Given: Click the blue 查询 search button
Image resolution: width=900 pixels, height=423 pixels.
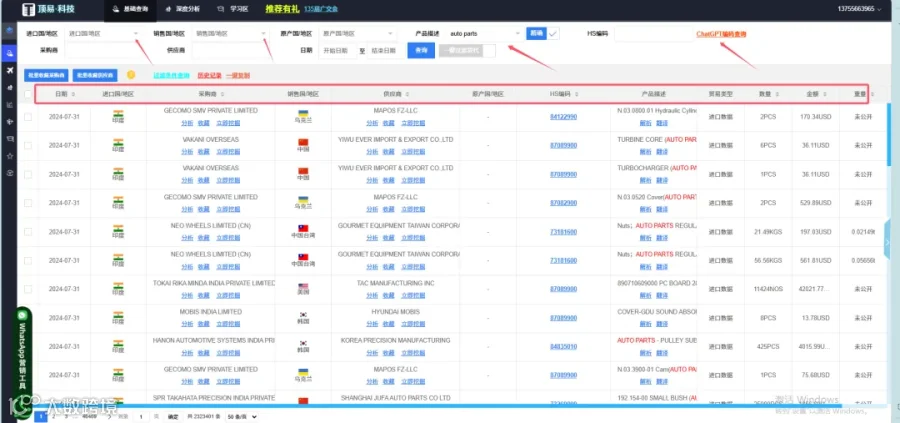Looking at the screenshot, I should coord(421,51).
